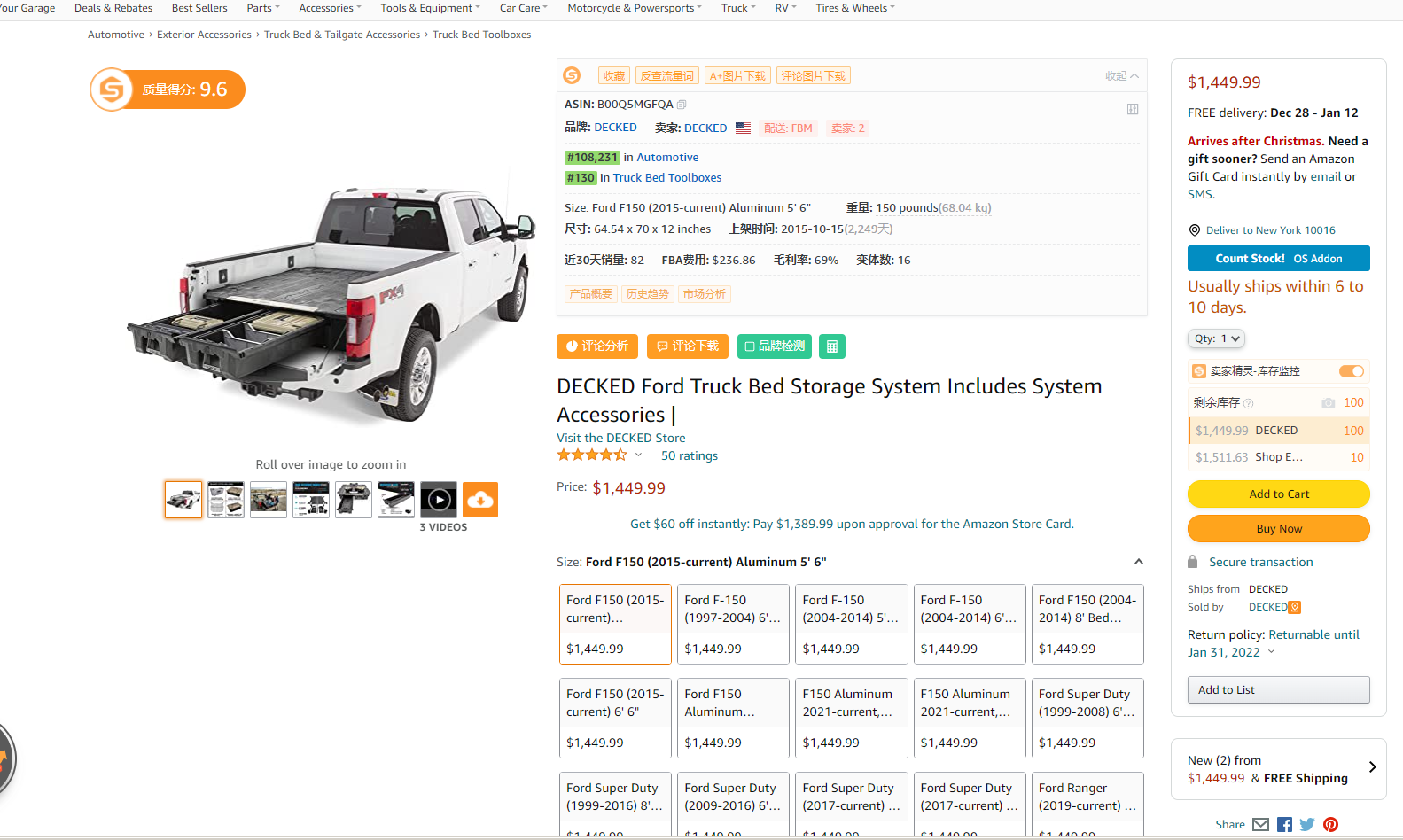Share on Pinterest icon
Viewport: 1403px width, 840px height.
(1330, 824)
